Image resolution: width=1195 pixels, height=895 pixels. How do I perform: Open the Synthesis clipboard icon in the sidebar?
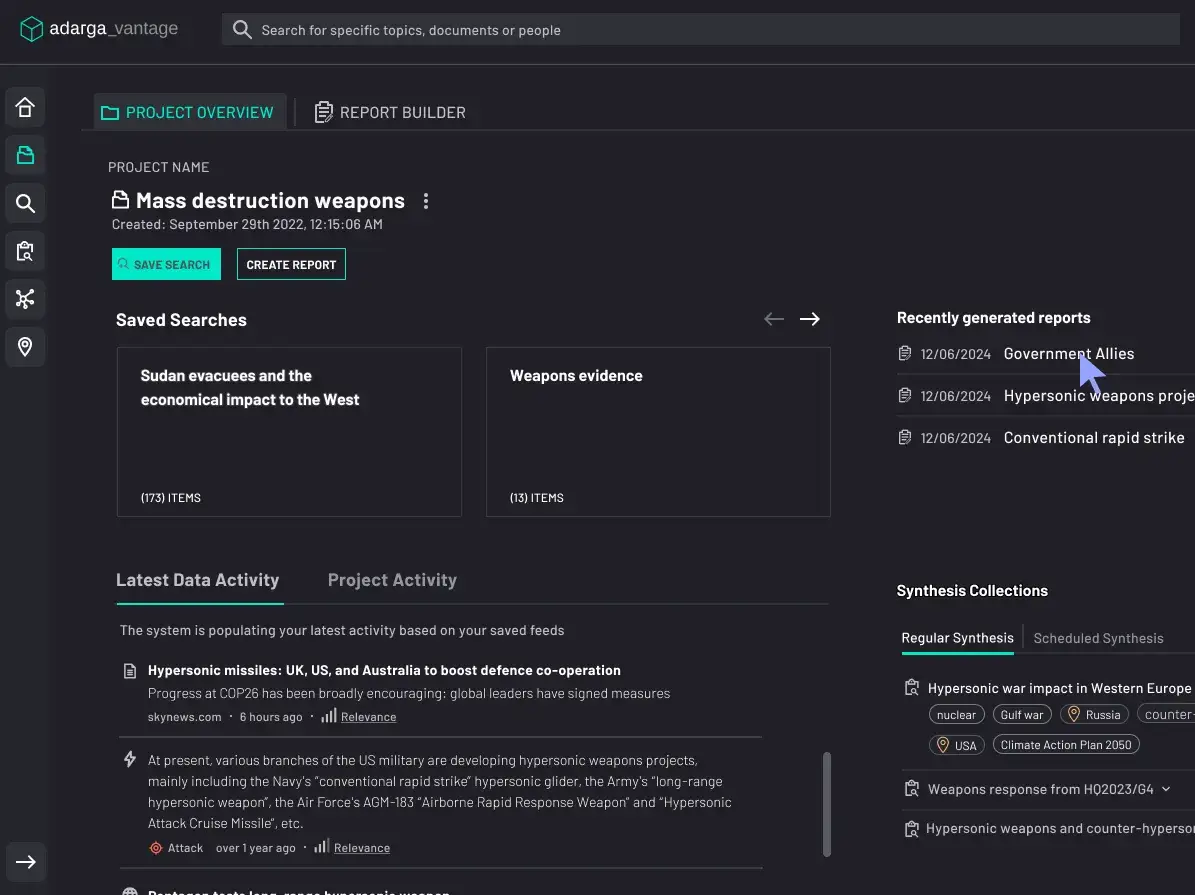pos(26,251)
